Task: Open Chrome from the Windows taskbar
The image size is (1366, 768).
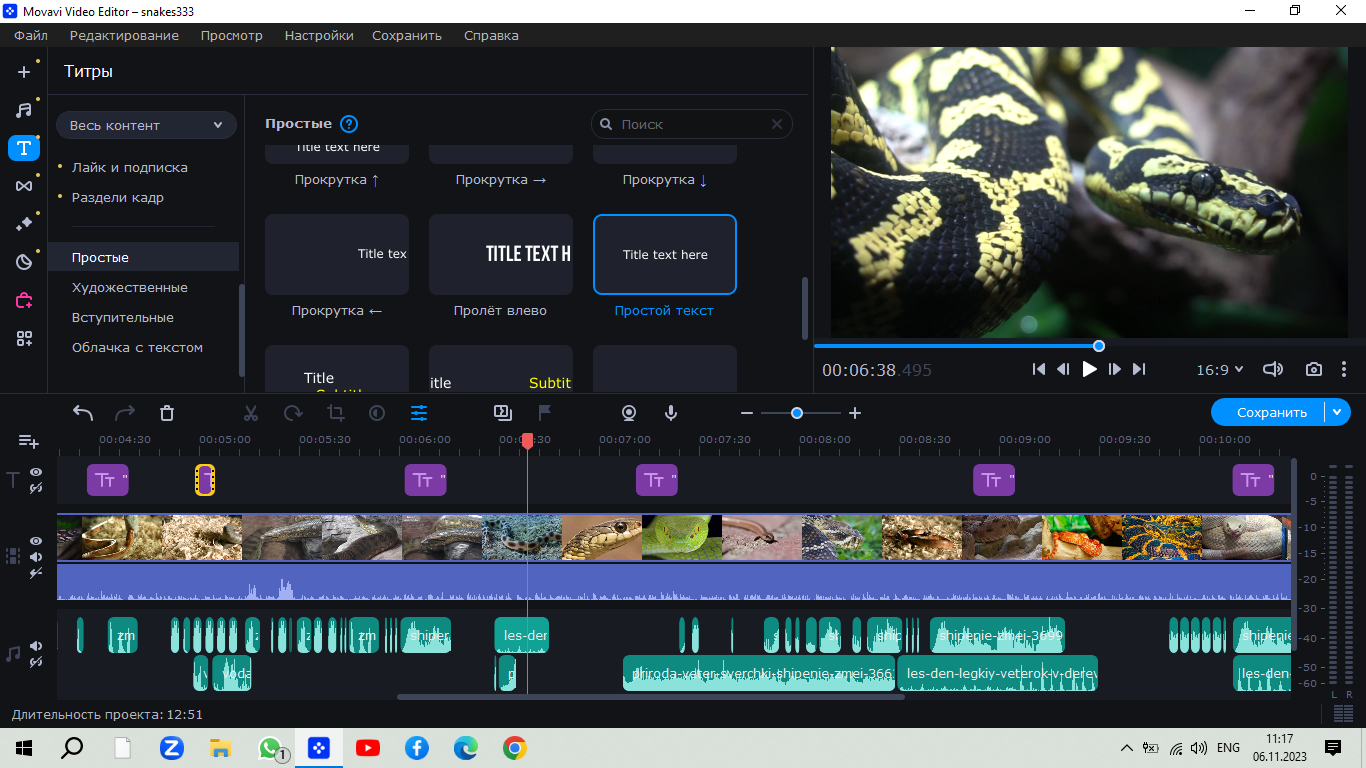Action: tap(515, 747)
